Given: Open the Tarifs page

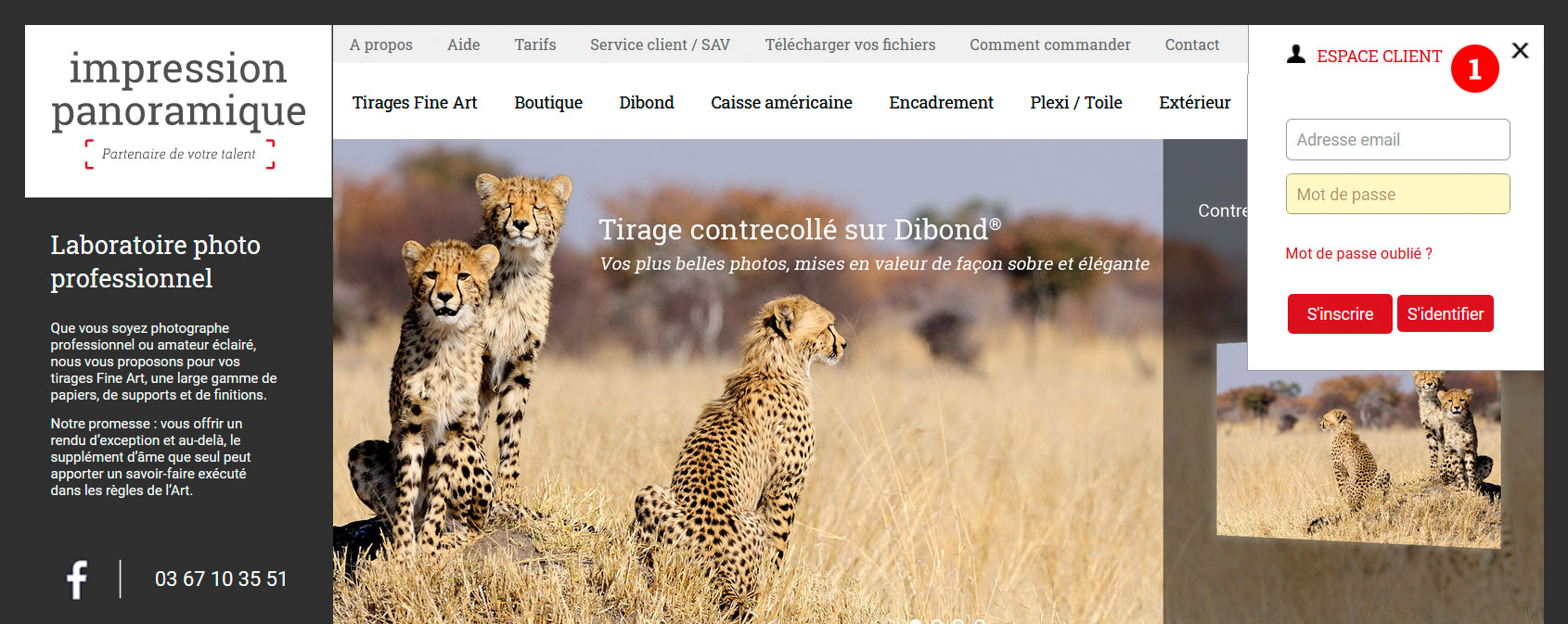Looking at the screenshot, I should (x=535, y=45).
